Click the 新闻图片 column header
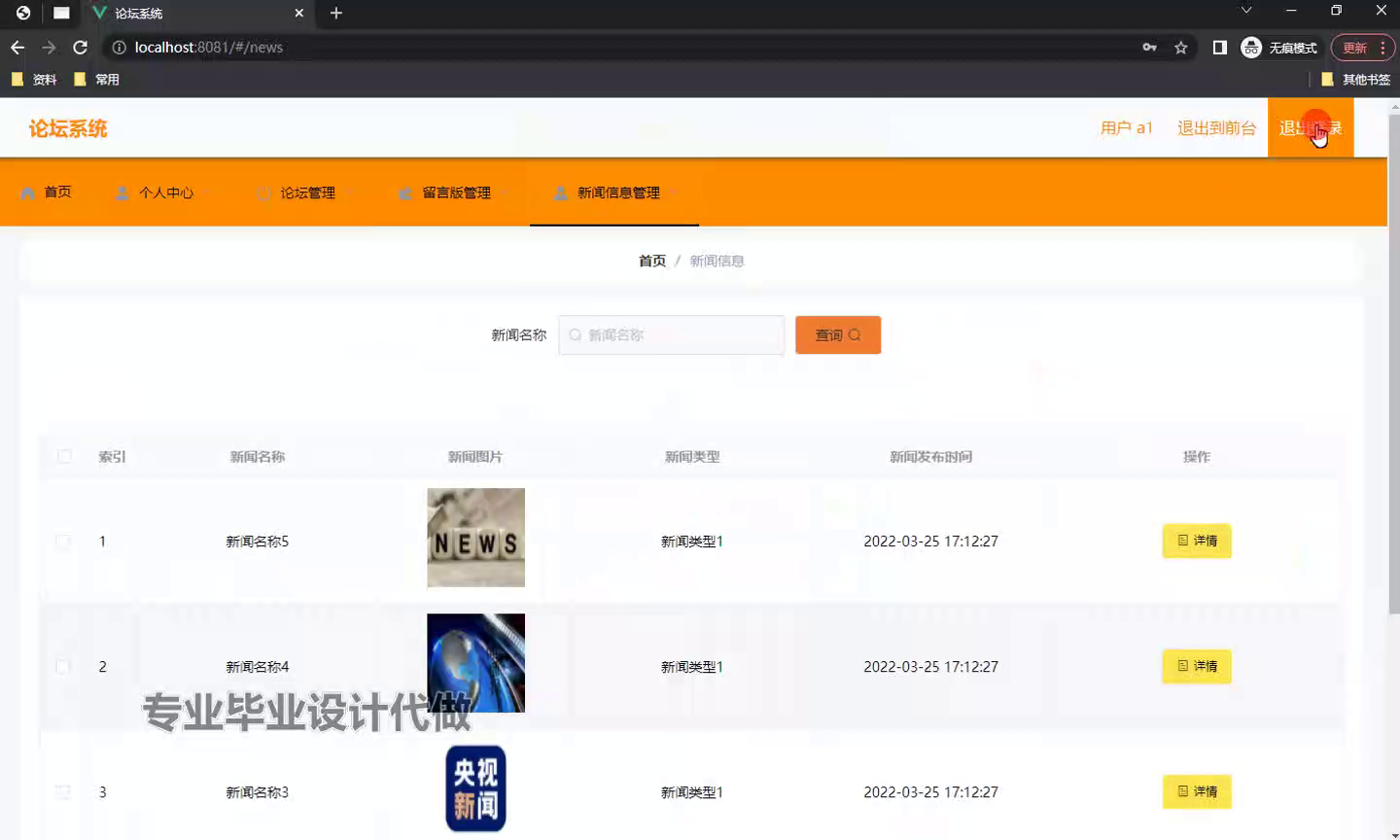1400x840 pixels. pyautogui.click(x=475, y=457)
